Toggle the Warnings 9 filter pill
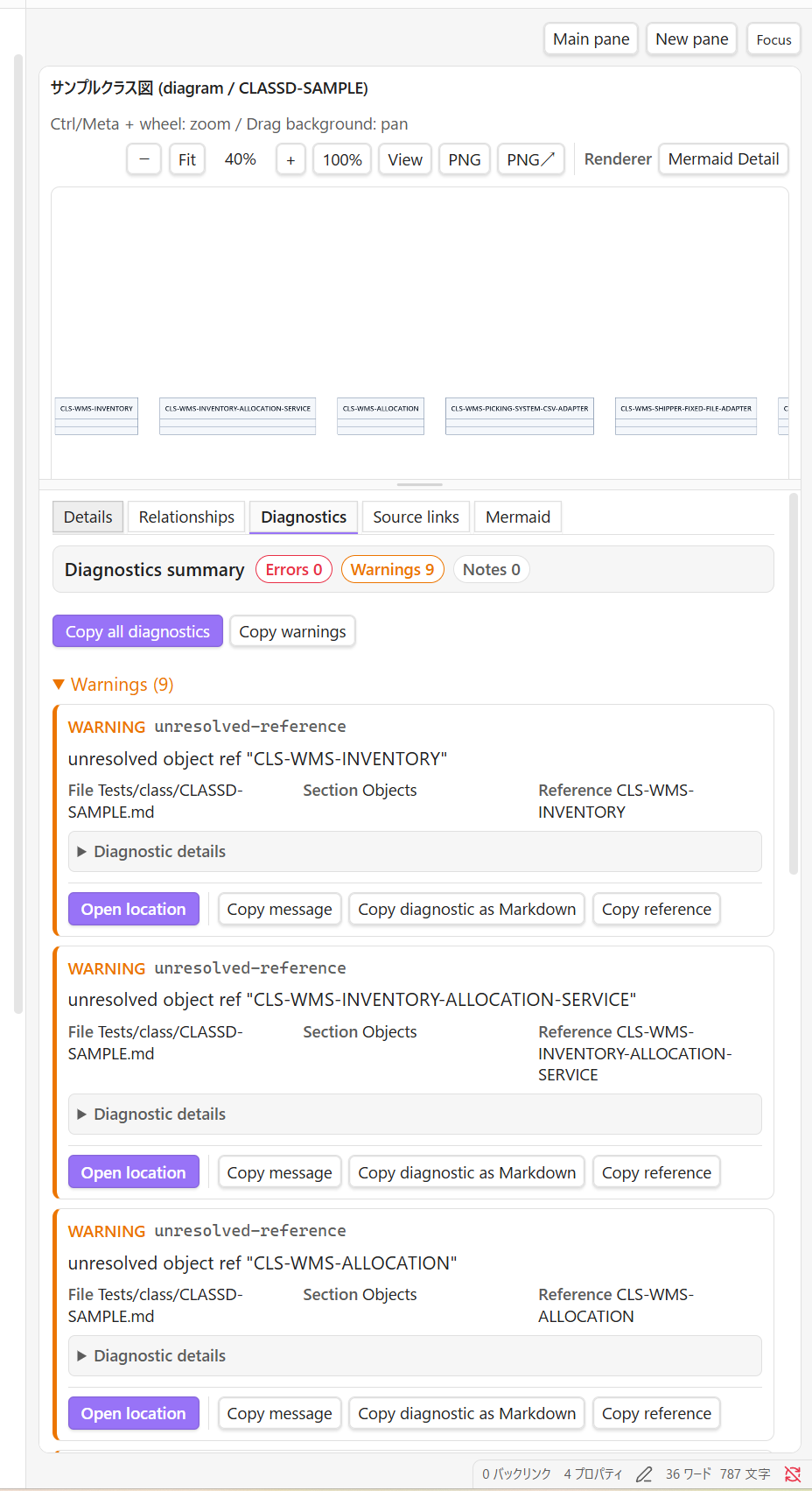Viewport: 812px width, 1491px height. tap(393, 570)
